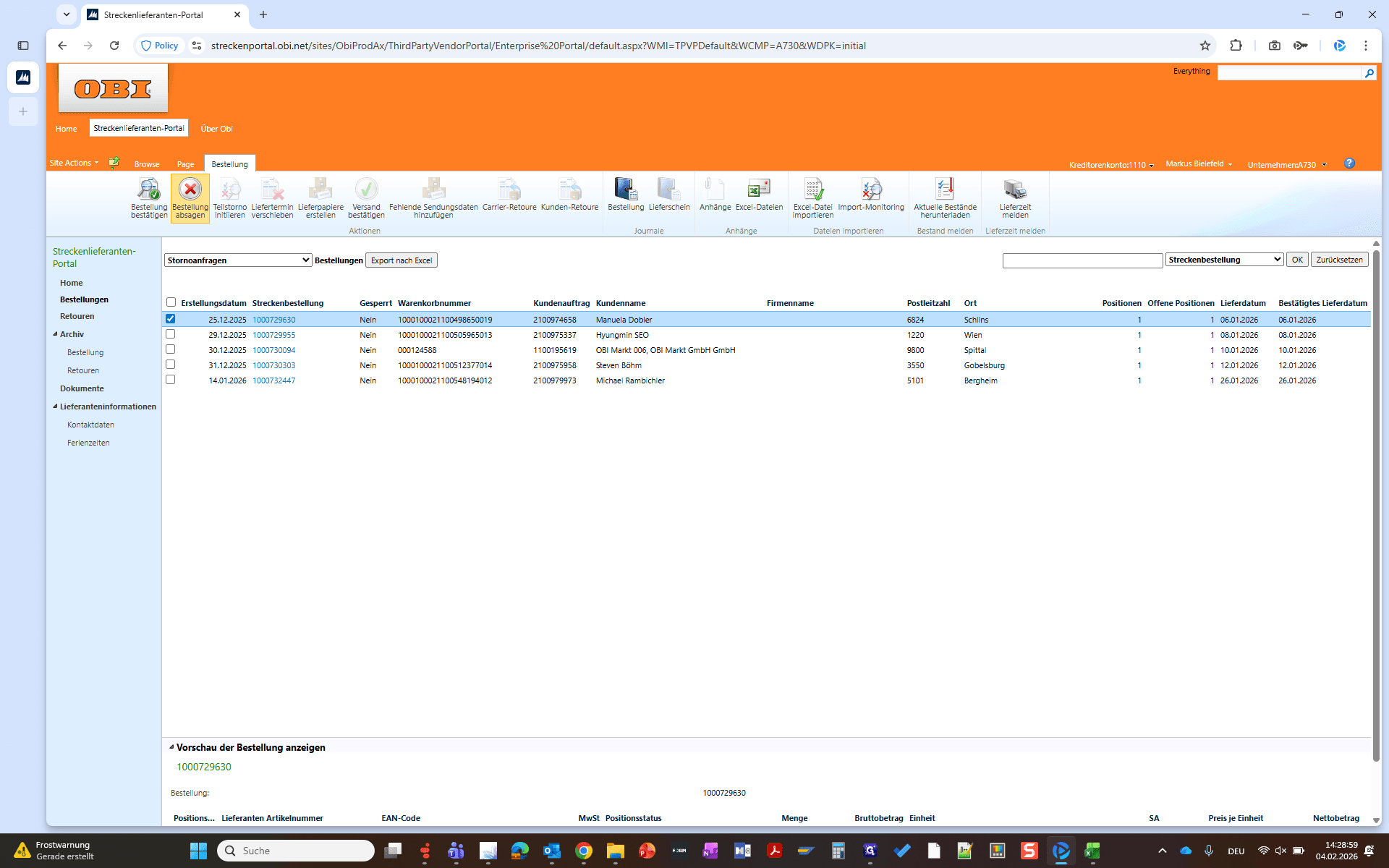1389x868 pixels.
Task: Click the Versand bestätigen icon
Action: click(366, 197)
